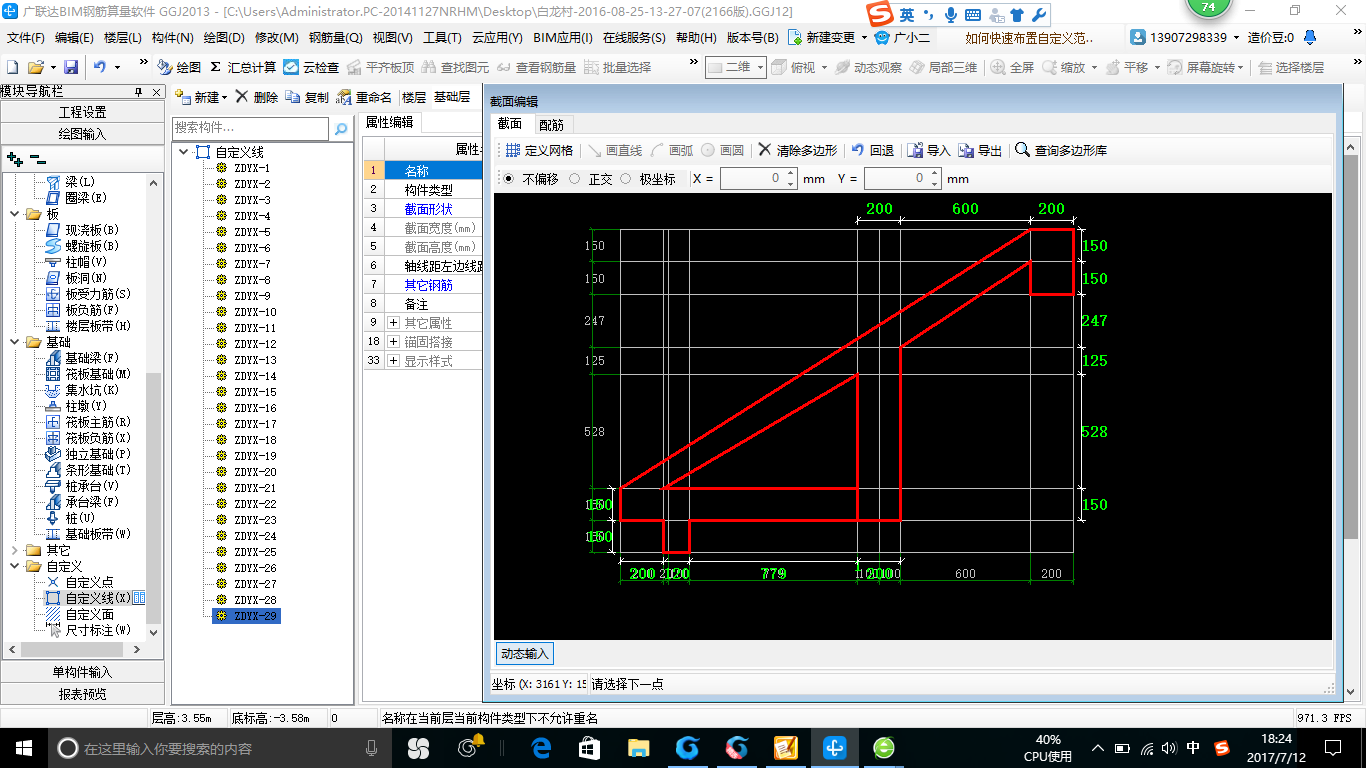Click 全屏 fullscreen view

pos(1012,67)
